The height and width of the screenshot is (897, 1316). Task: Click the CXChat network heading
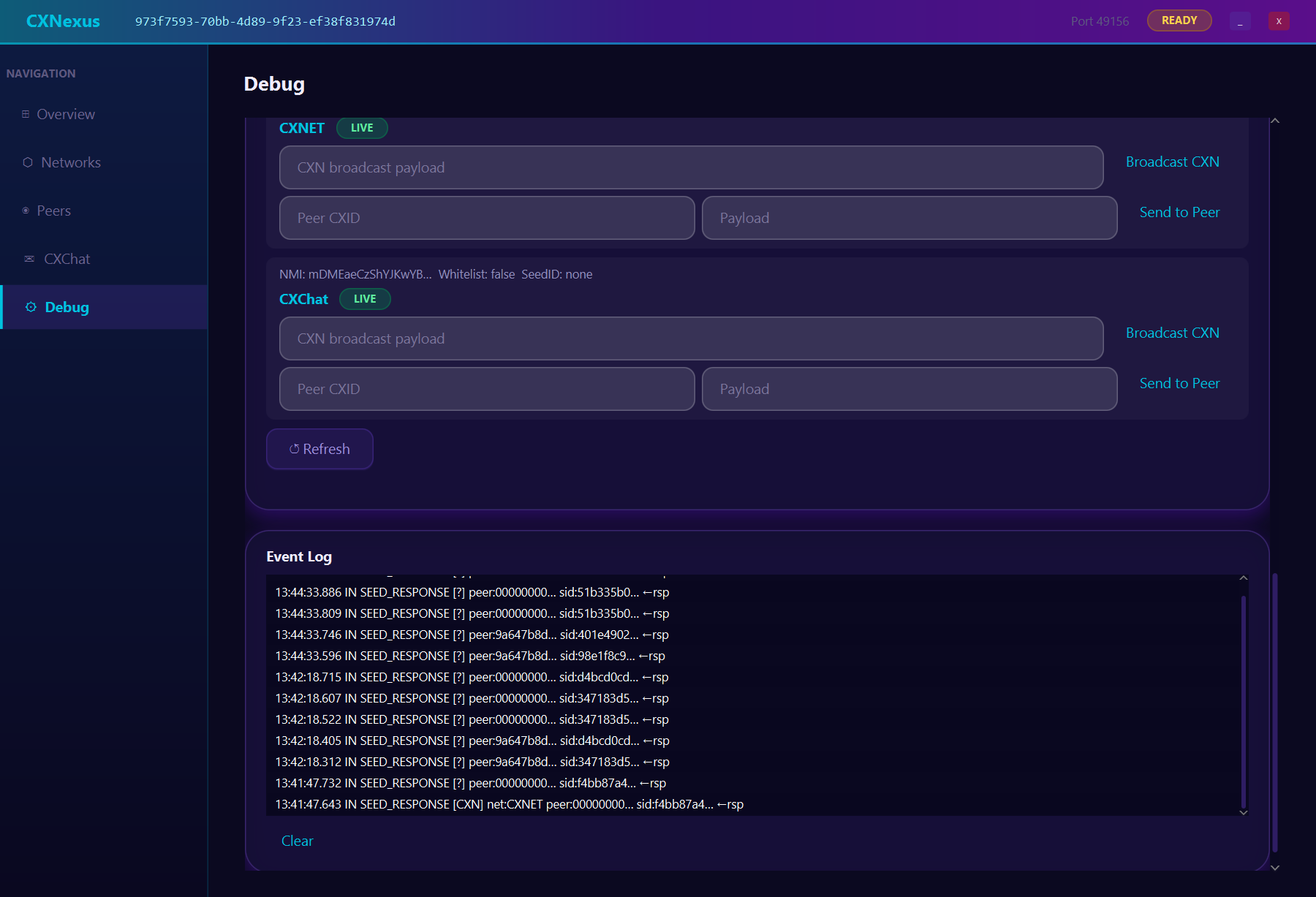coord(303,299)
